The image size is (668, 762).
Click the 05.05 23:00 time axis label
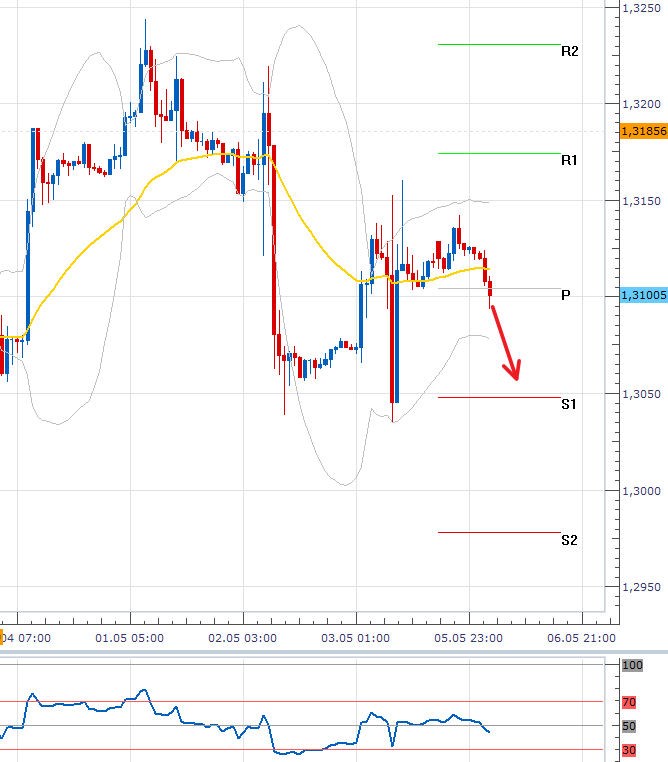(468, 638)
